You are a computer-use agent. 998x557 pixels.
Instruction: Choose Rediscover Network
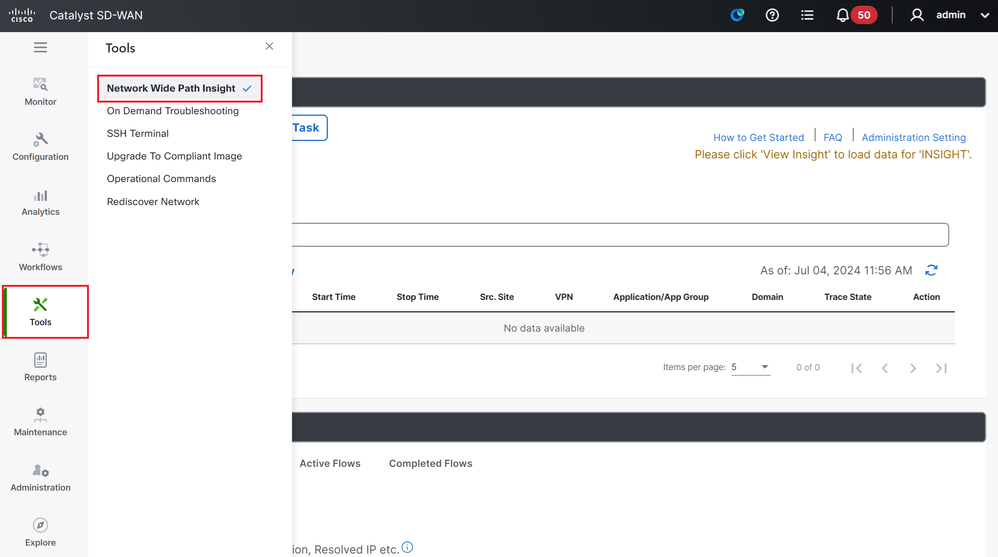point(153,202)
